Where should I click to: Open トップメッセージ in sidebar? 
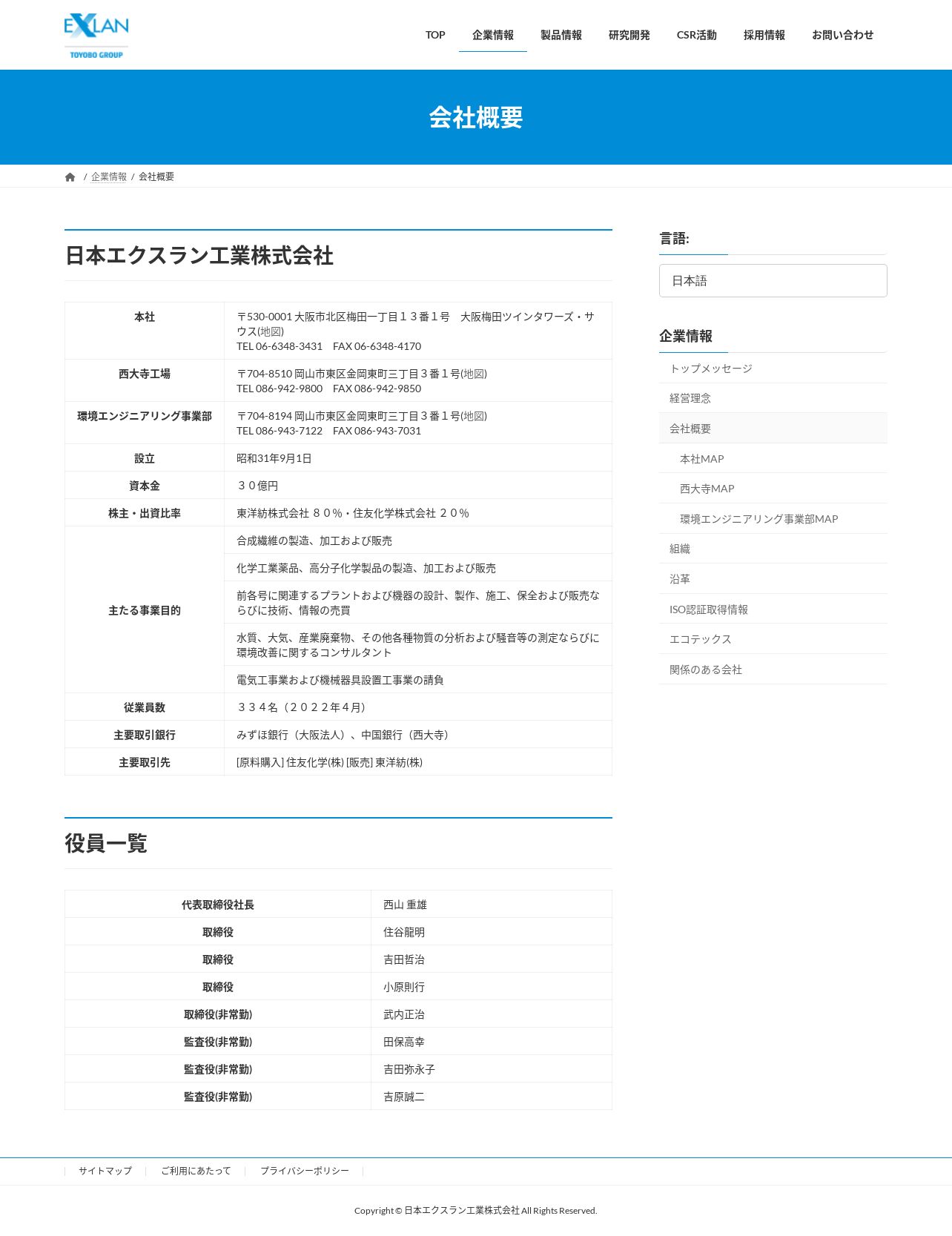point(773,369)
